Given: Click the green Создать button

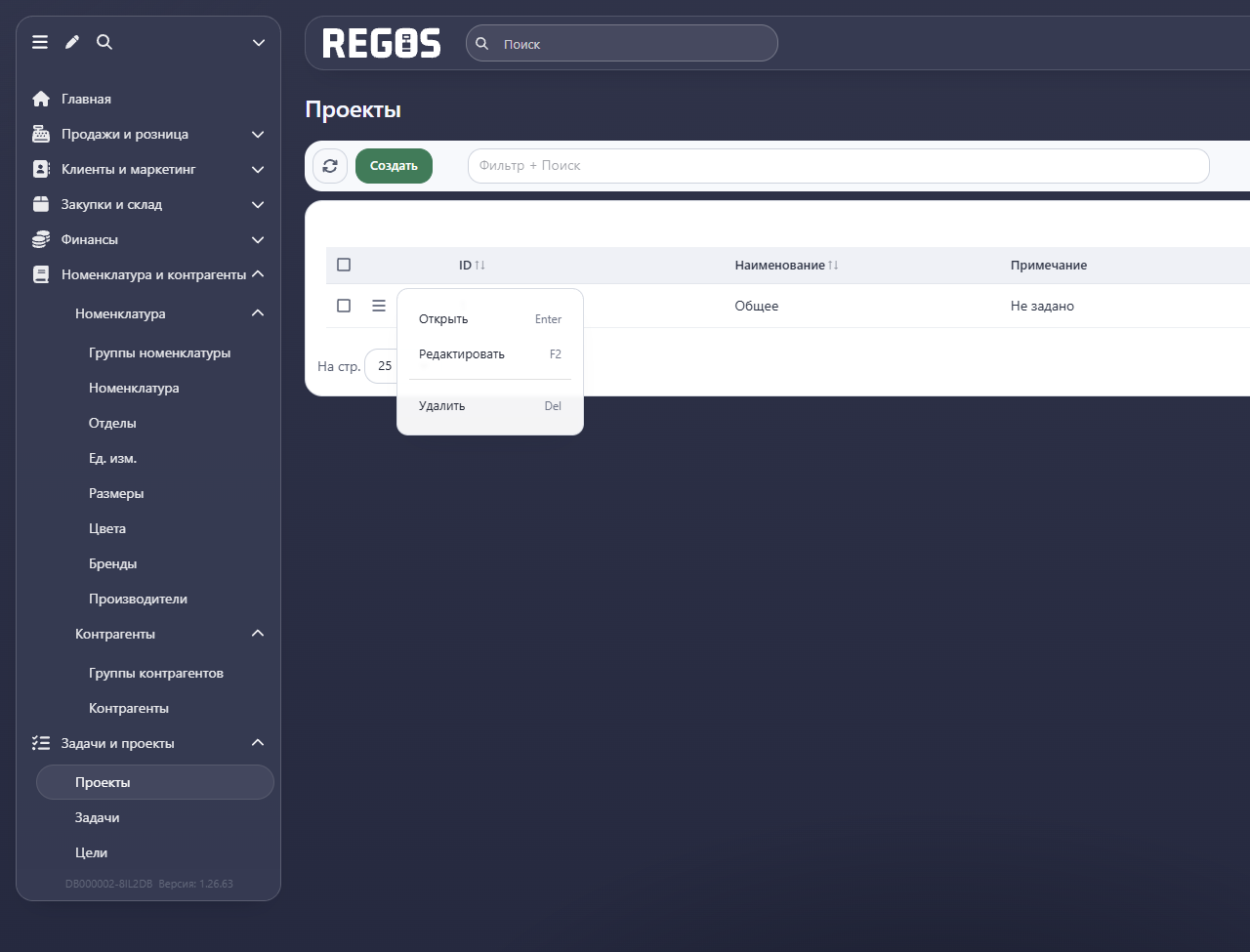Looking at the screenshot, I should [x=394, y=166].
